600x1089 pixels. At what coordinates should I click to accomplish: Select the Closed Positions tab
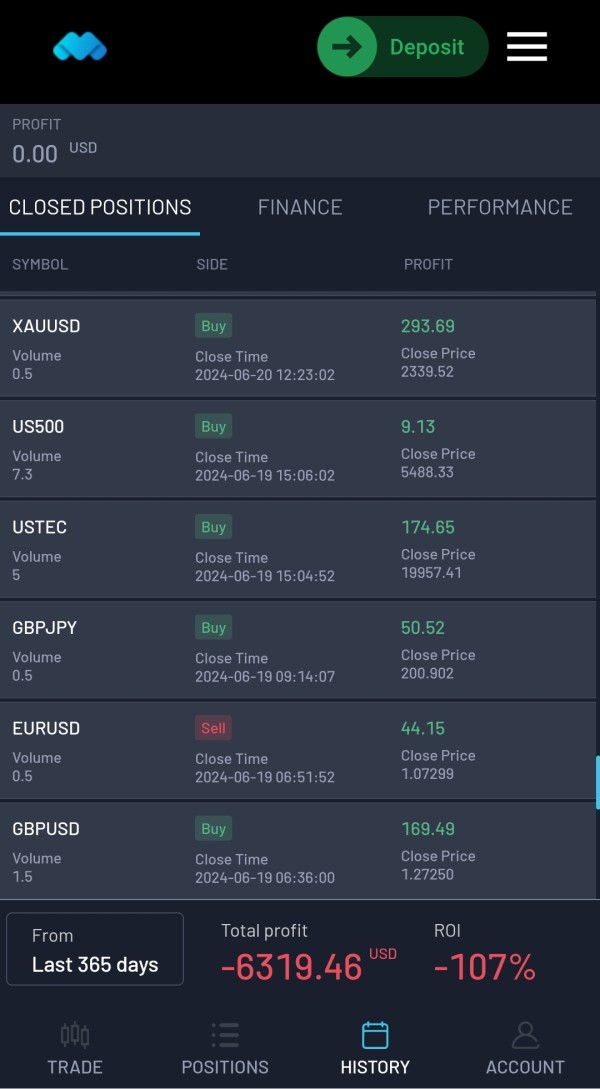click(x=100, y=207)
